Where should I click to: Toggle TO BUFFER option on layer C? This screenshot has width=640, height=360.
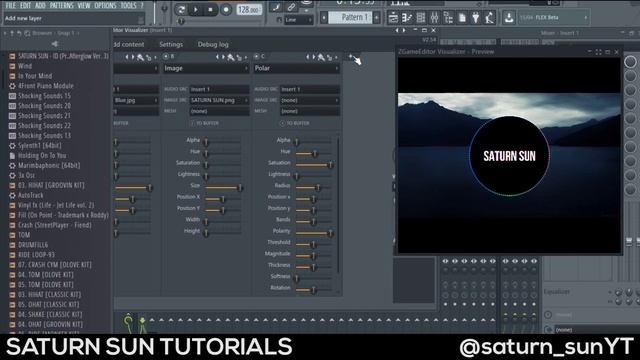click(x=295, y=123)
